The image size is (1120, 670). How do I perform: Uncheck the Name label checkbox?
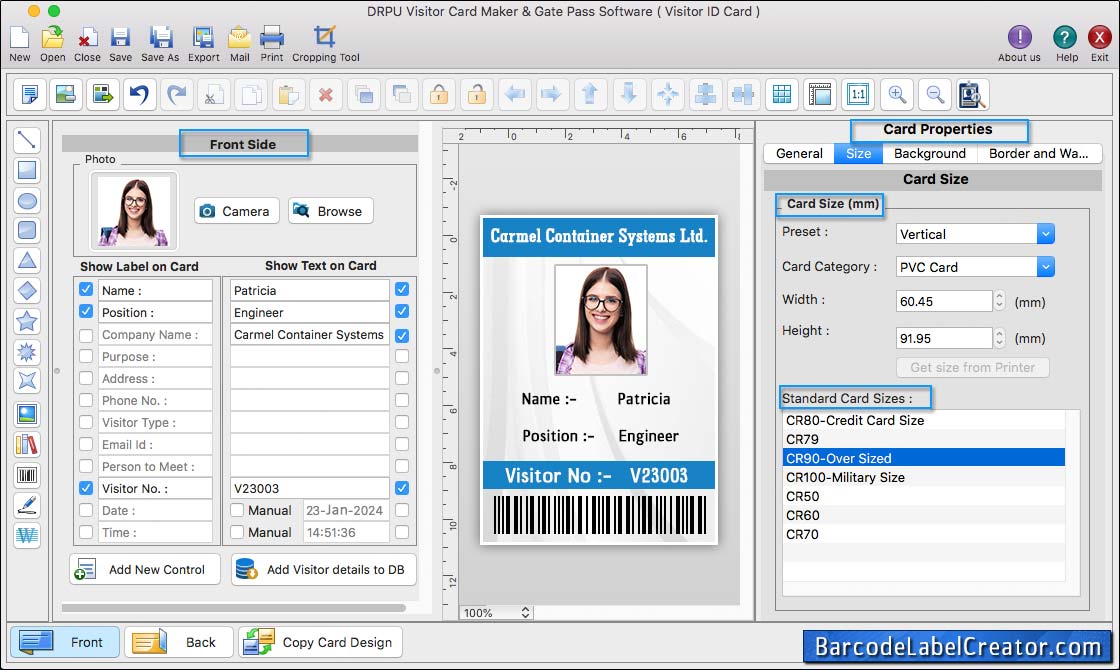(86, 289)
